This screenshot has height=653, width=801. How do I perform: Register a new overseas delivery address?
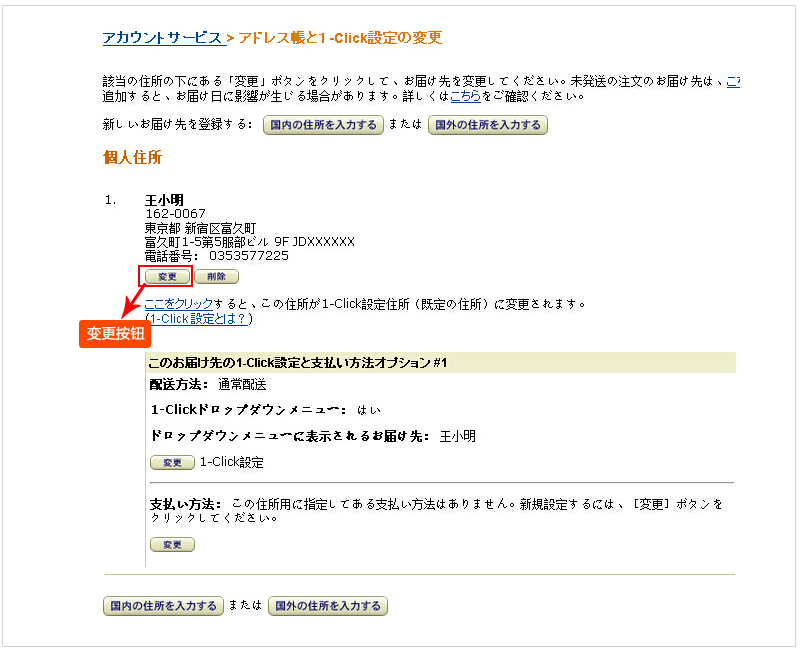click(x=487, y=125)
